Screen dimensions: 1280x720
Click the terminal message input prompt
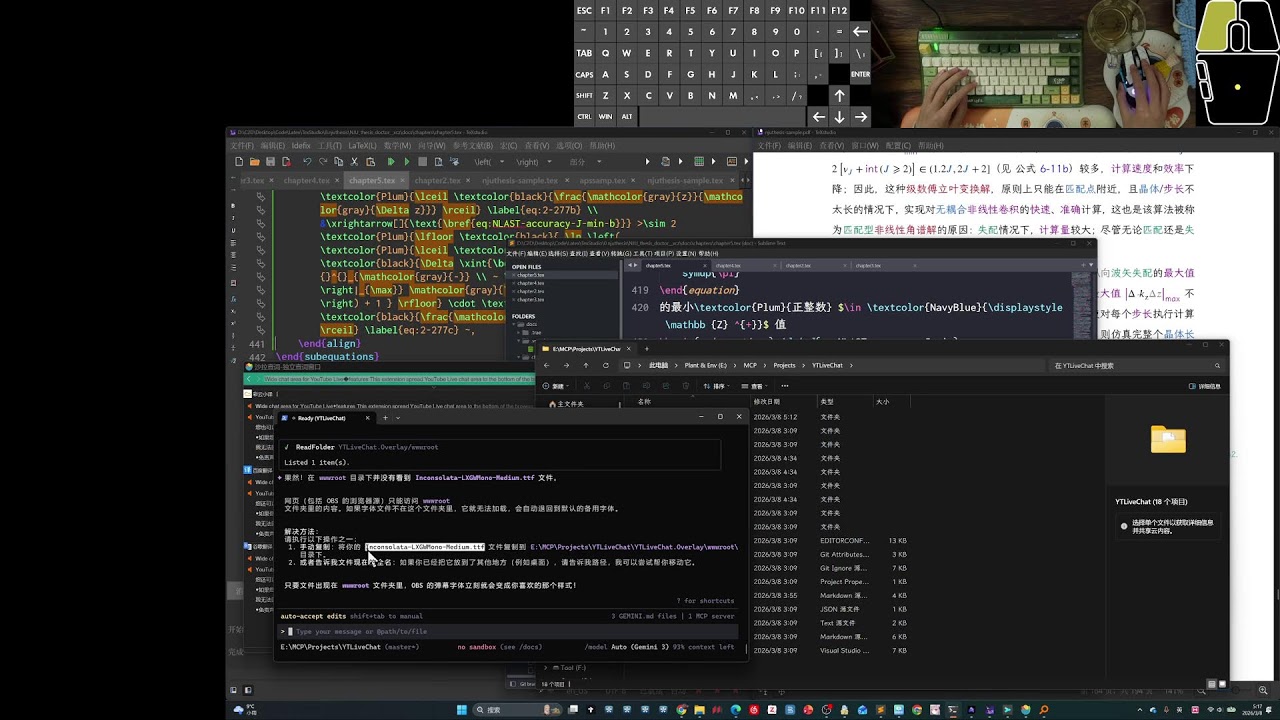tap(510, 632)
